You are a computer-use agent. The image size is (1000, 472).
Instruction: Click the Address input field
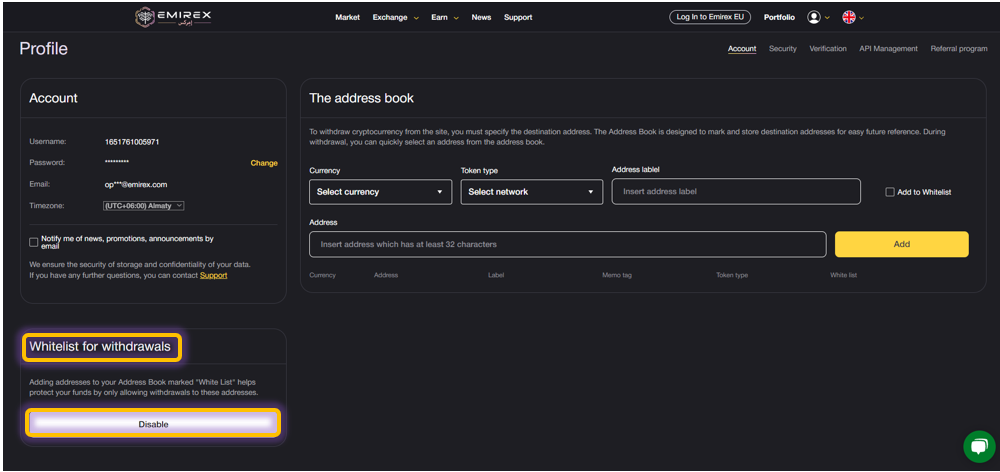tap(568, 244)
